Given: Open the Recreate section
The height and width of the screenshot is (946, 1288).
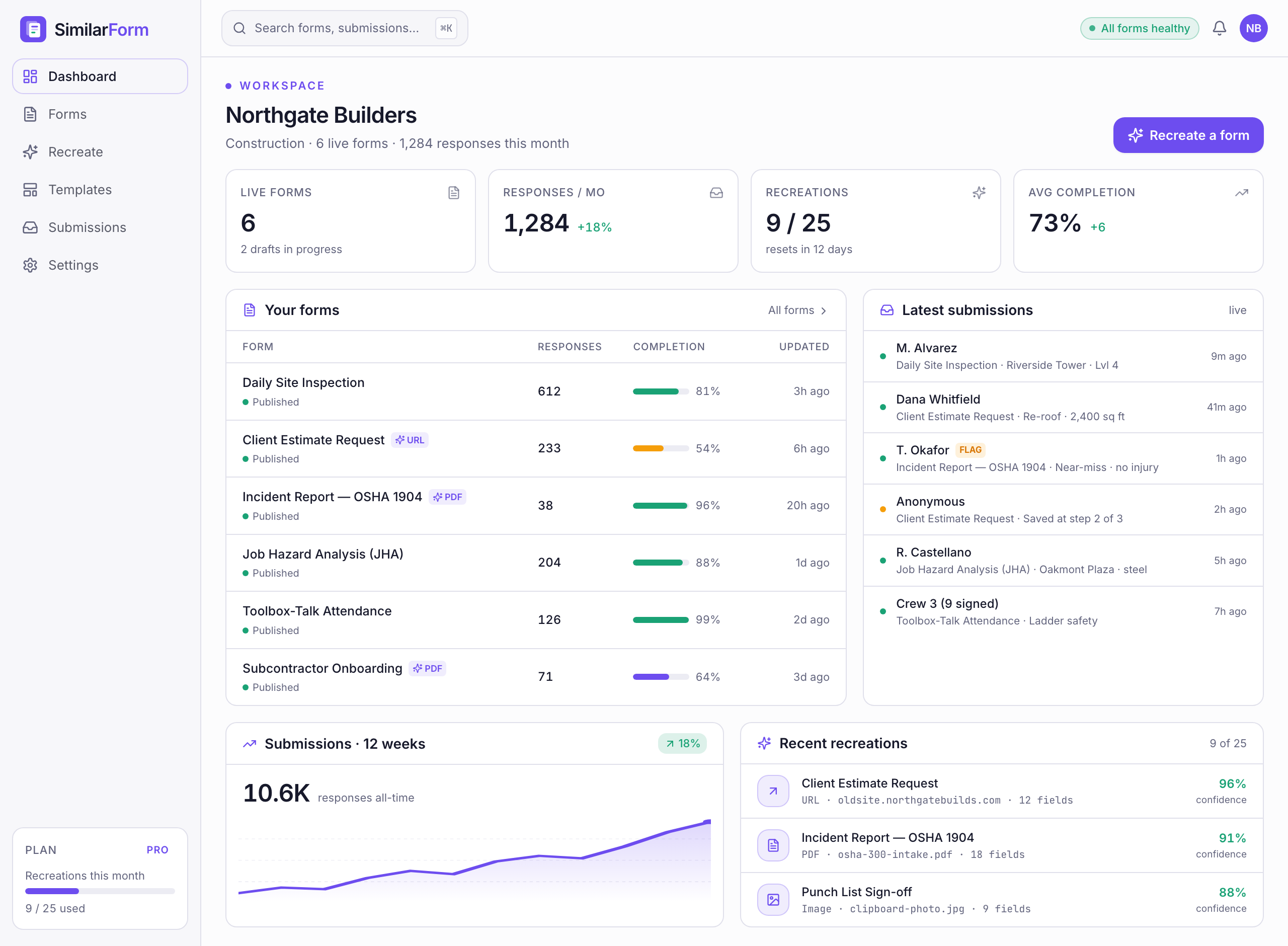Looking at the screenshot, I should tap(100, 152).
